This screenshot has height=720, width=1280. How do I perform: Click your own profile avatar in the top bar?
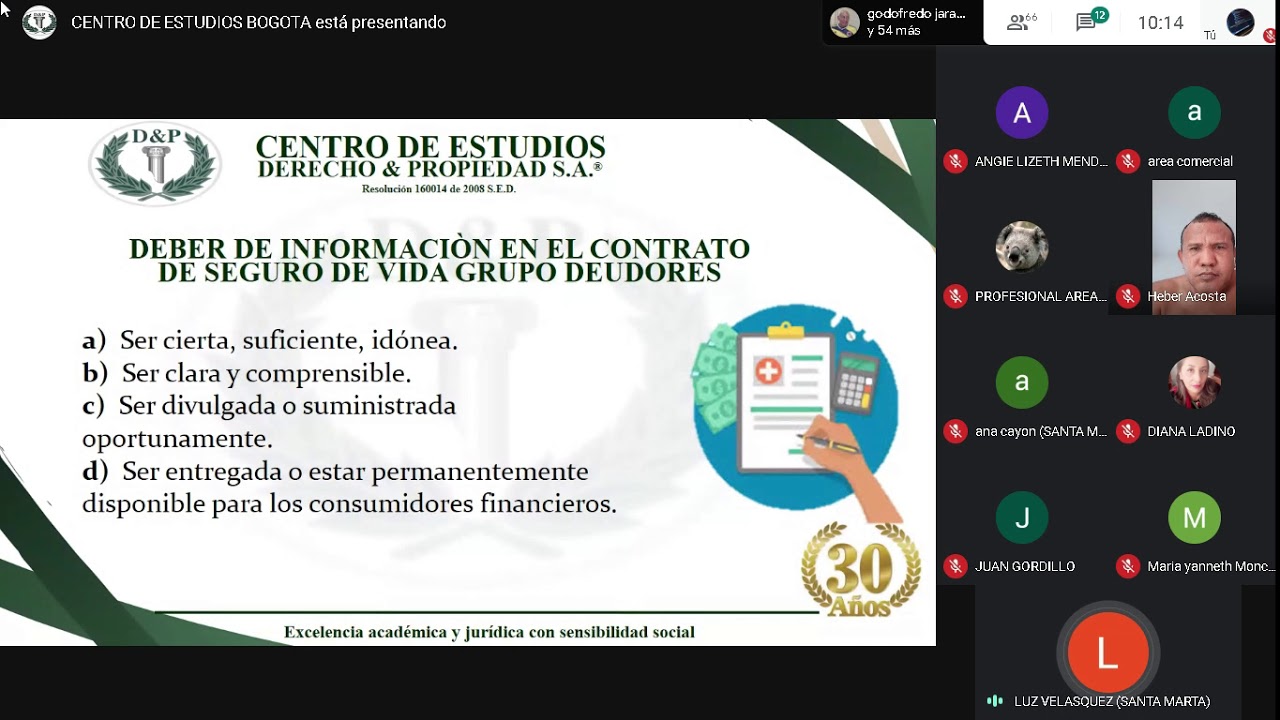click(x=1240, y=22)
